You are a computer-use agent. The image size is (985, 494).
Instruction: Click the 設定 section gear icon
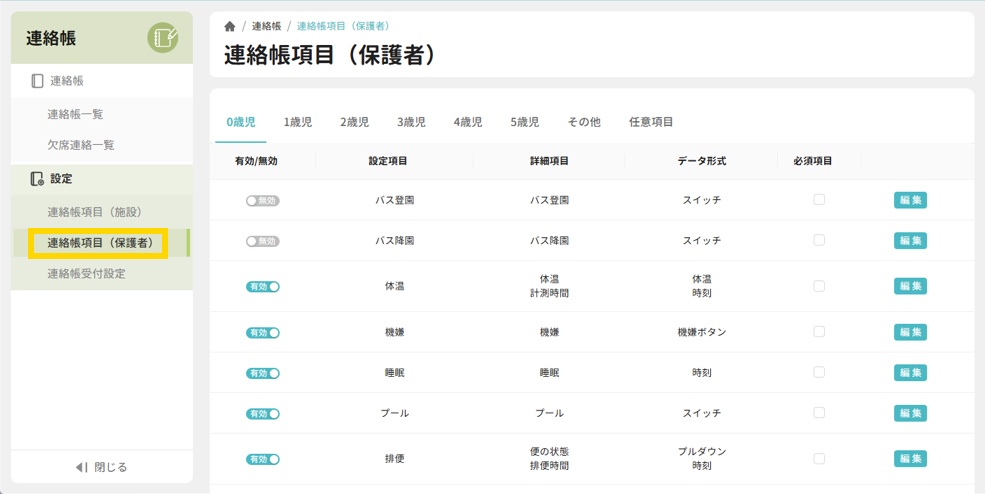[x=37, y=179]
